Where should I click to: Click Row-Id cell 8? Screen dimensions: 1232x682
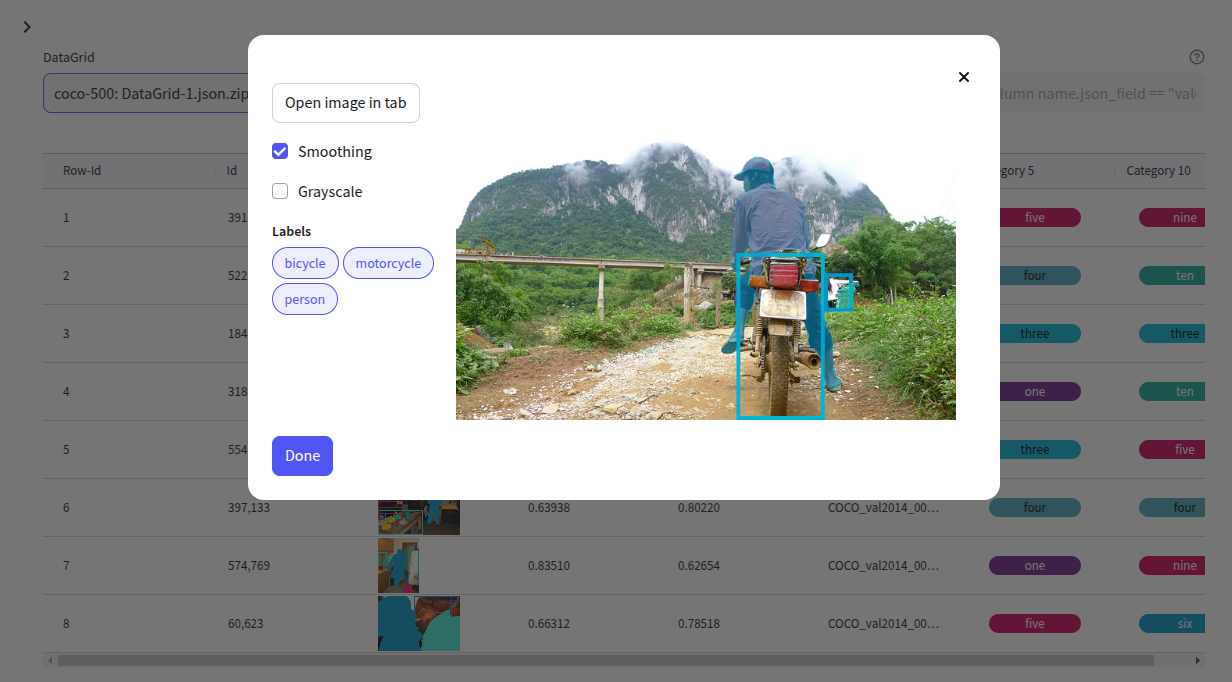click(66, 624)
